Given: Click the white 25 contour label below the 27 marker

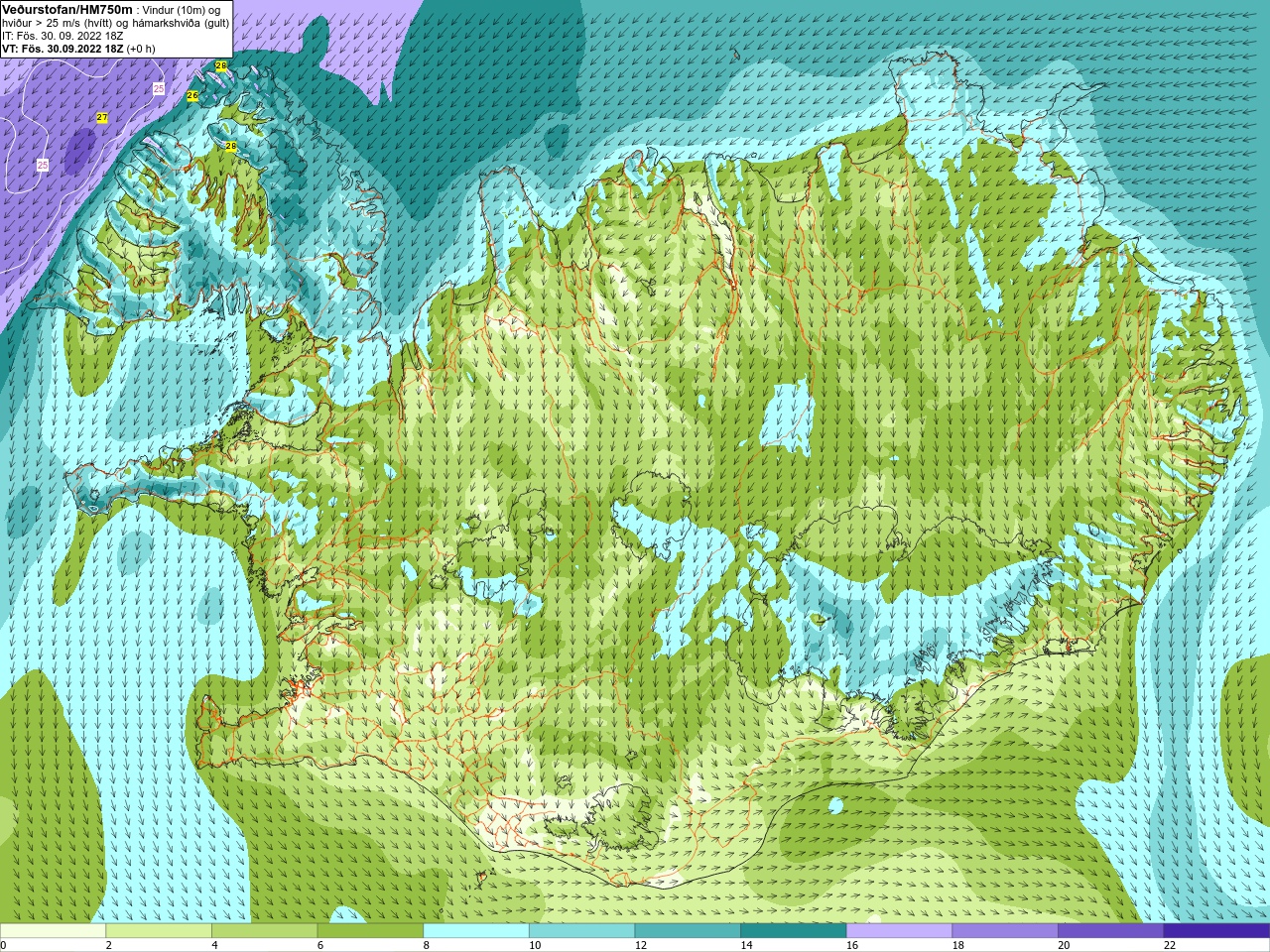Looking at the screenshot, I should pos(43,165).
